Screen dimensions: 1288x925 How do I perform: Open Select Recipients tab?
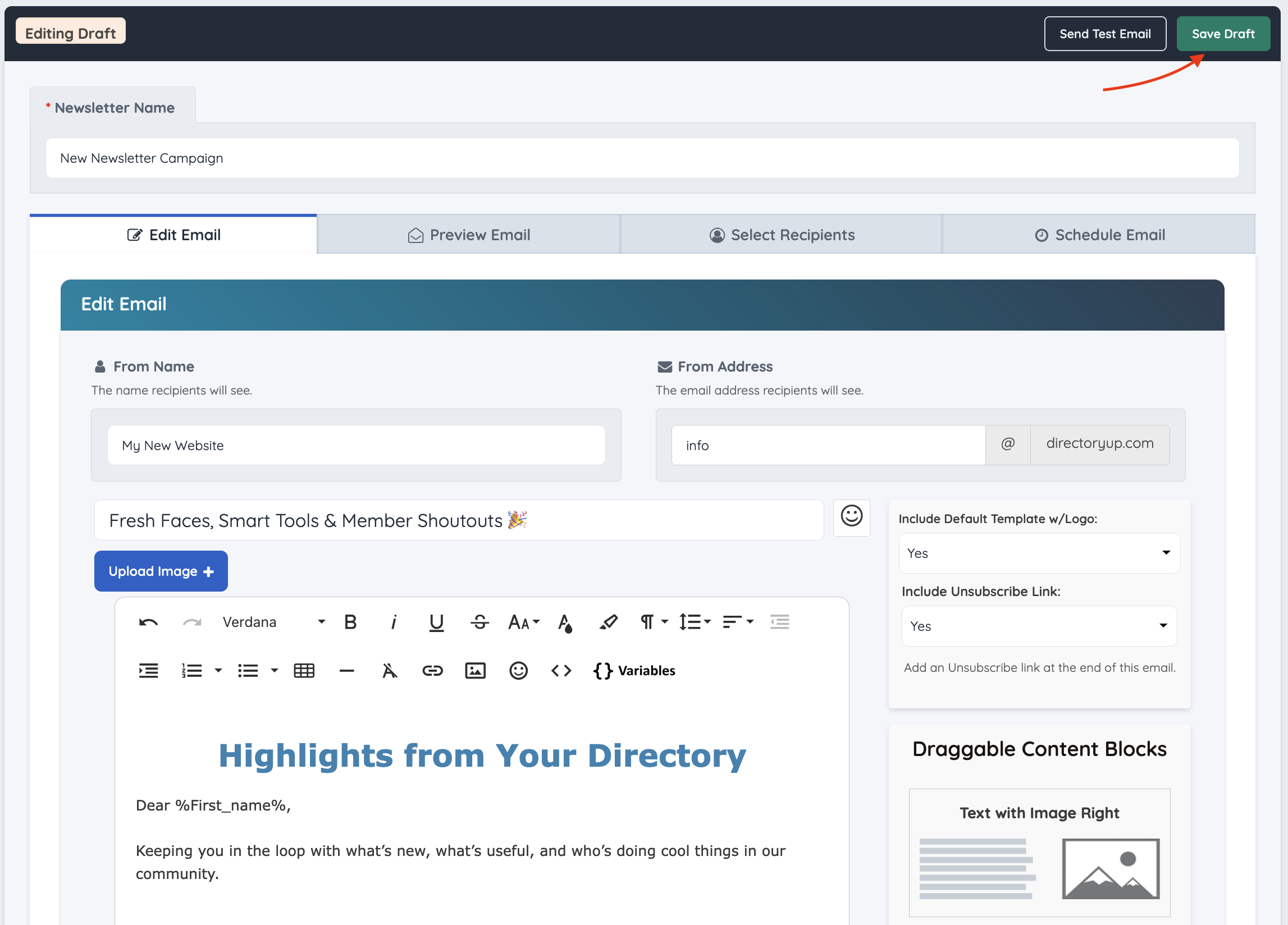click(782, 235)
